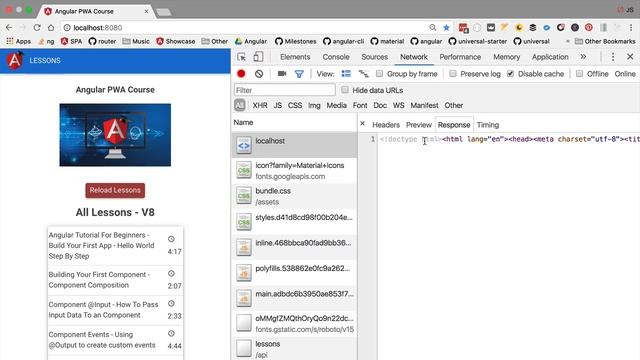Click the zoom magnifier in address bar
This screenshot has height=360, width=640.
tap(432, 27)
